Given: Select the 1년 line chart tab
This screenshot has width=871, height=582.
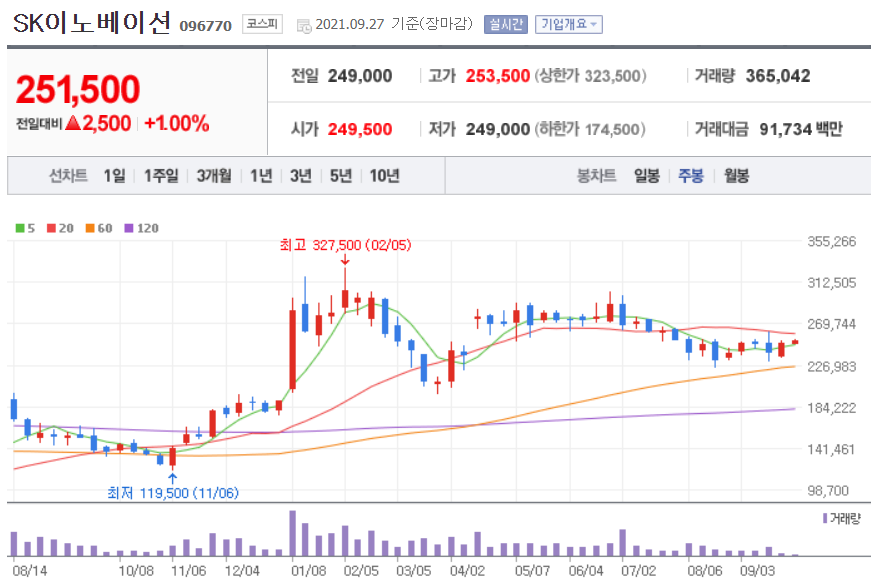Looking at the screenshot, I should click(x=261, y=176).
